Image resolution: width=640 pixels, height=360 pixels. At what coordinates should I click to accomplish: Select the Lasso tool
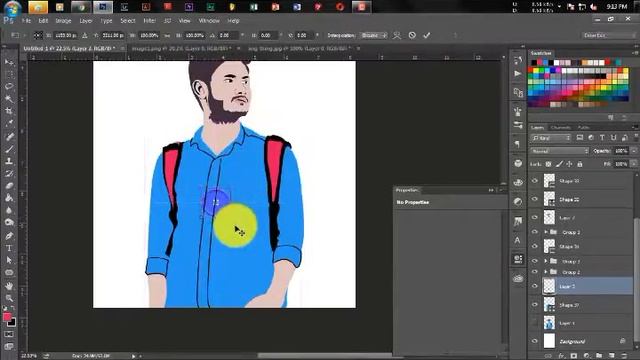coord(9,87)
